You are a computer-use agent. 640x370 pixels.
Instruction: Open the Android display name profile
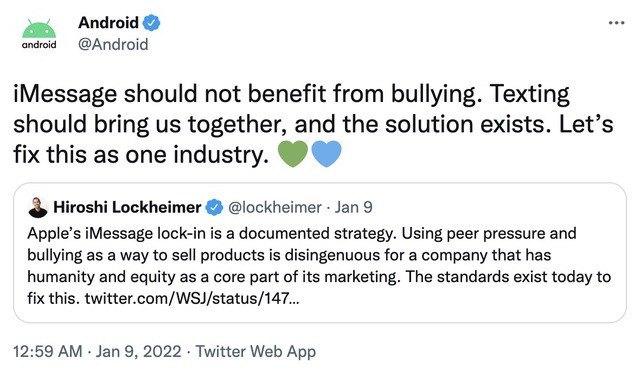click(109, 23)
